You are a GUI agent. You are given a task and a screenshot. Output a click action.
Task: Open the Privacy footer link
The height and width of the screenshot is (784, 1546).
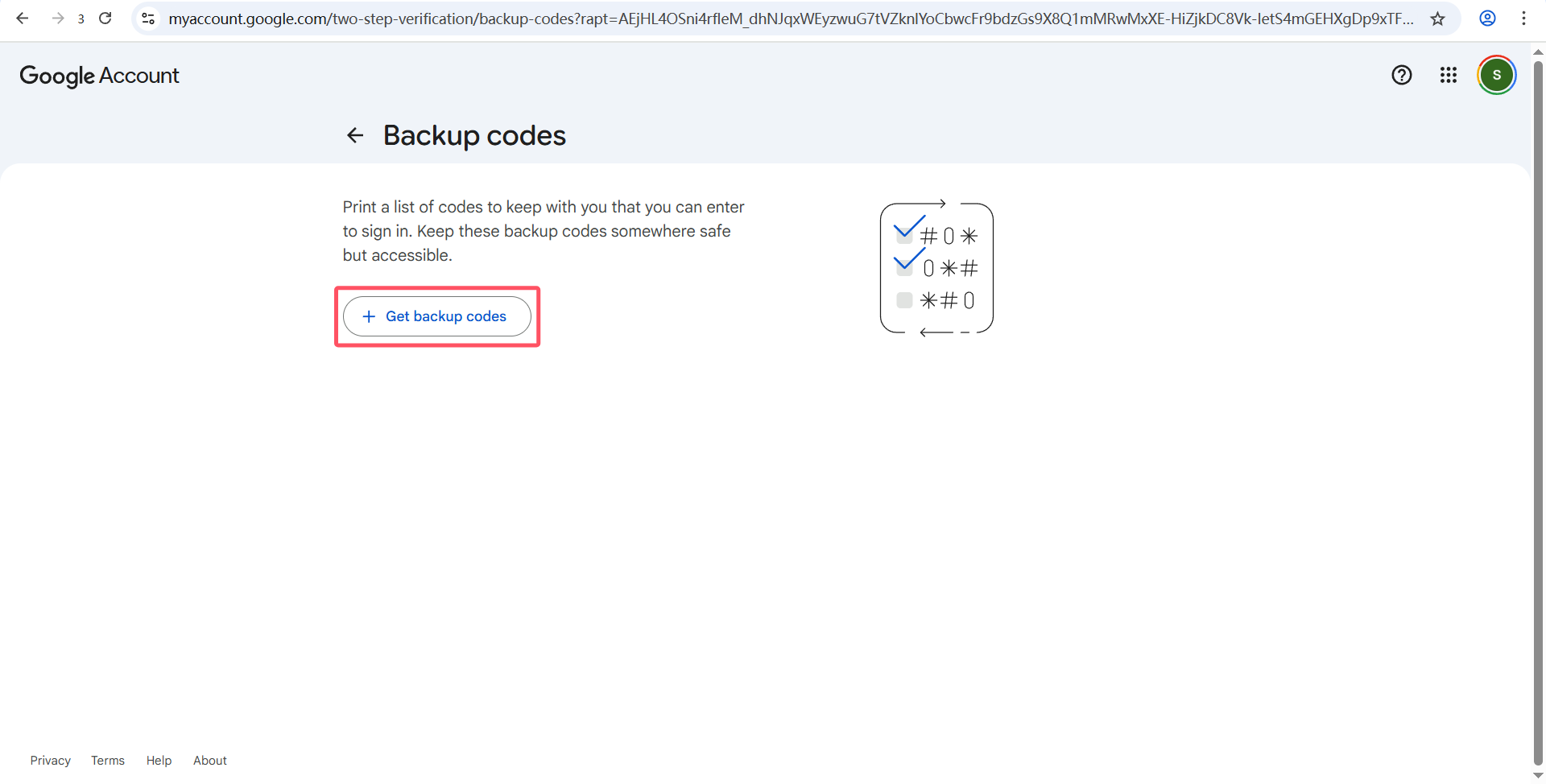50,761
